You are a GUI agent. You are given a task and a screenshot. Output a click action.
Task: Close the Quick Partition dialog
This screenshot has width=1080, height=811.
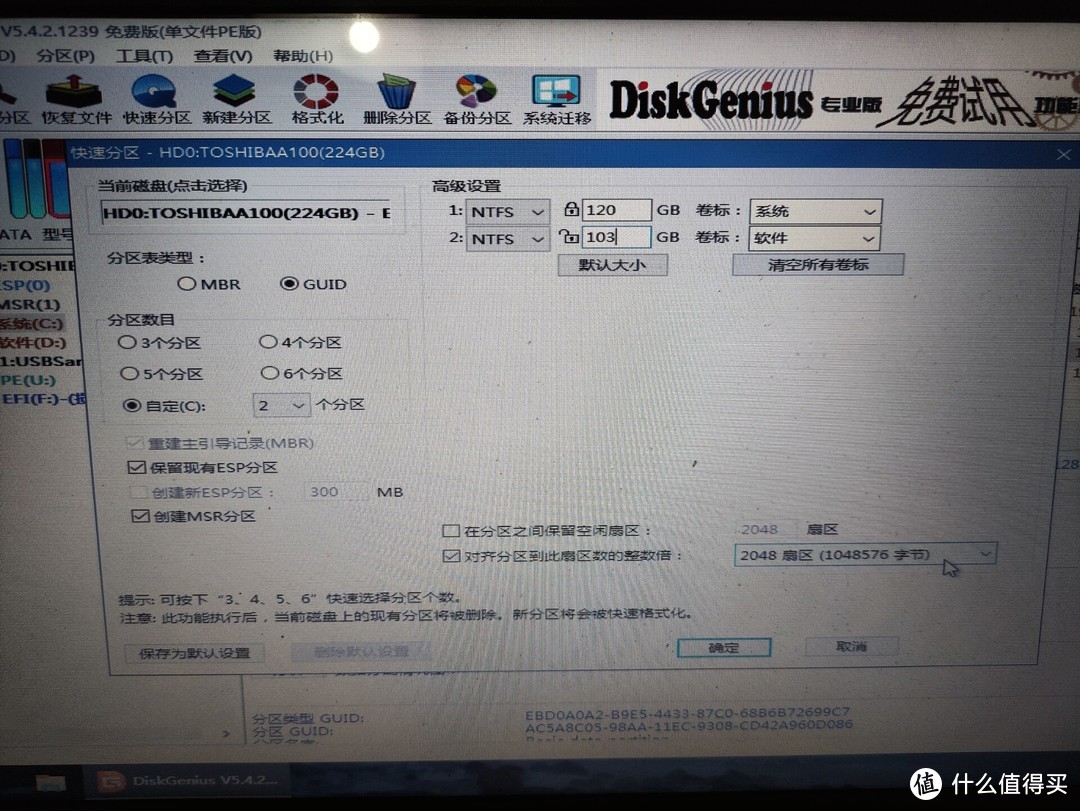tap(1063, 154)
